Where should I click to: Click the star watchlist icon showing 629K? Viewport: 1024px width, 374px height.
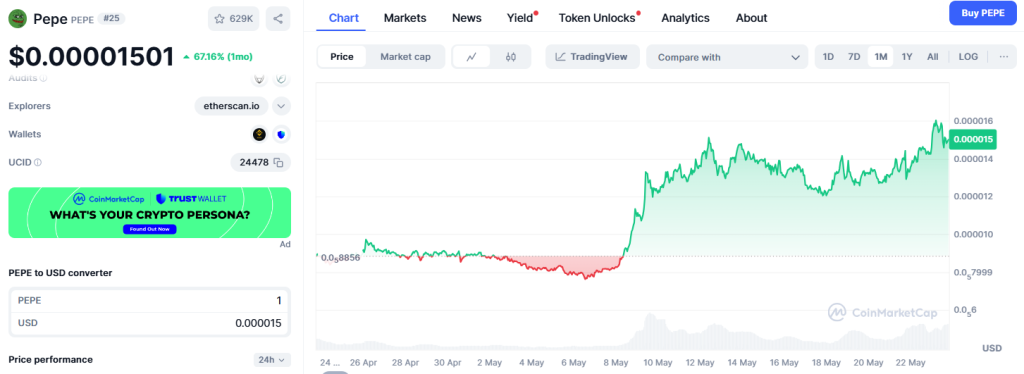pyautogui.click(x=234, y=19)
